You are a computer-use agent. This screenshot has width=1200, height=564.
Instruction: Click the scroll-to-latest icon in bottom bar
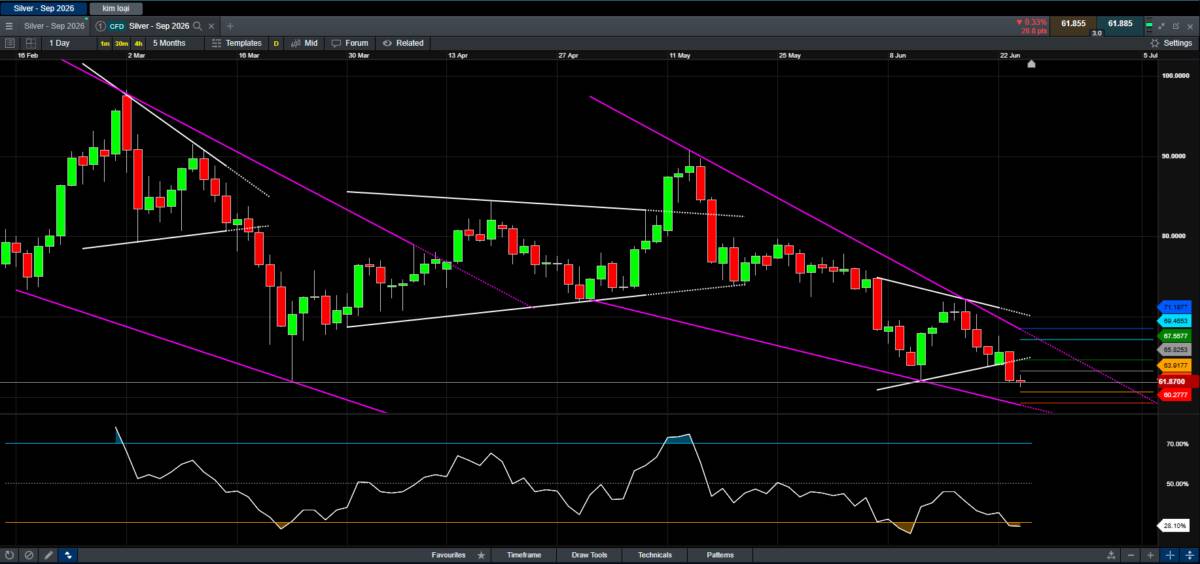coord(1111,554)
